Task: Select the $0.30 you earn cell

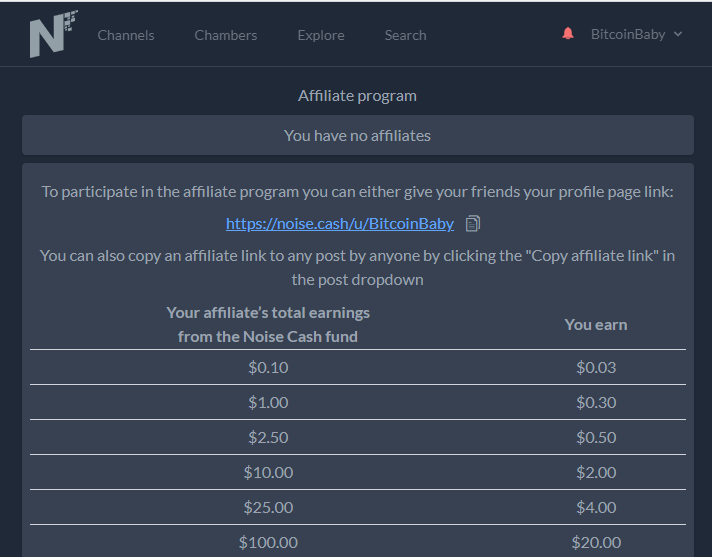Action: pos(596,402)
